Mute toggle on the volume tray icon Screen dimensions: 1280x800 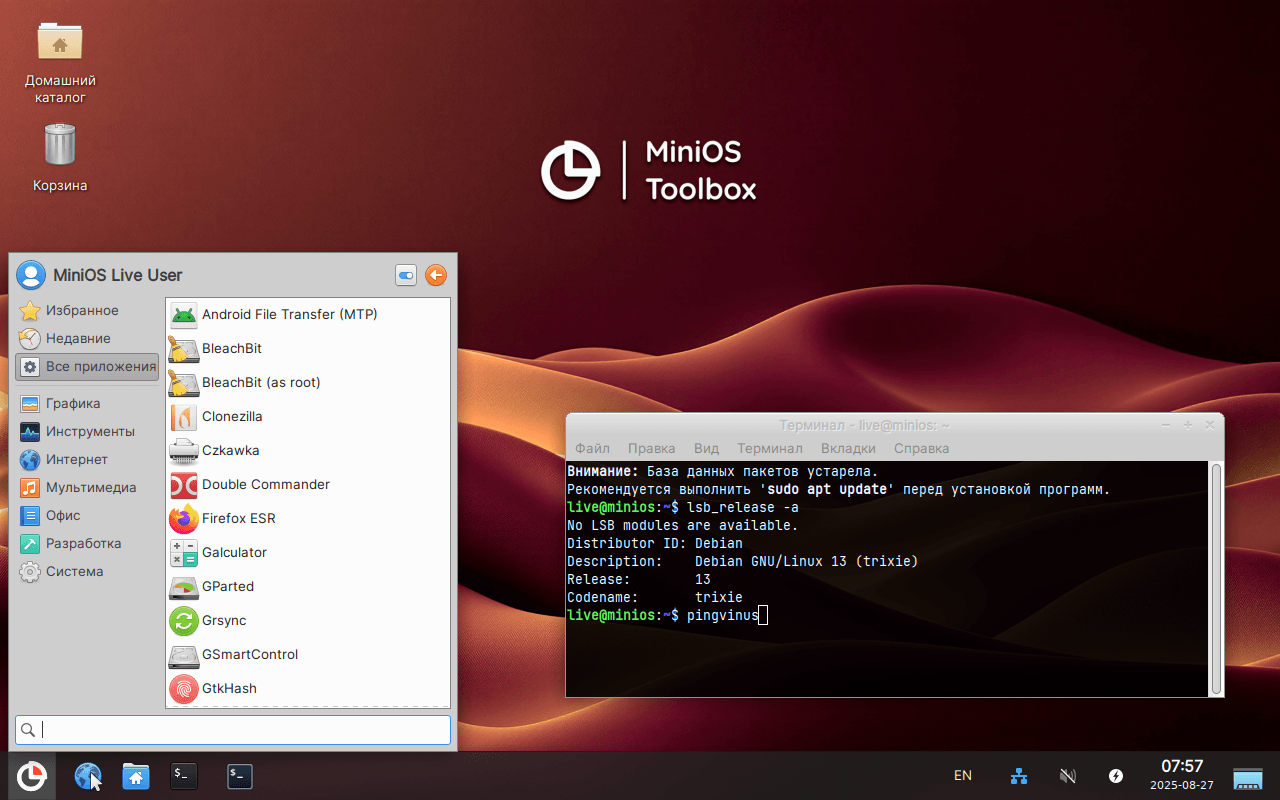[1067, 776]
